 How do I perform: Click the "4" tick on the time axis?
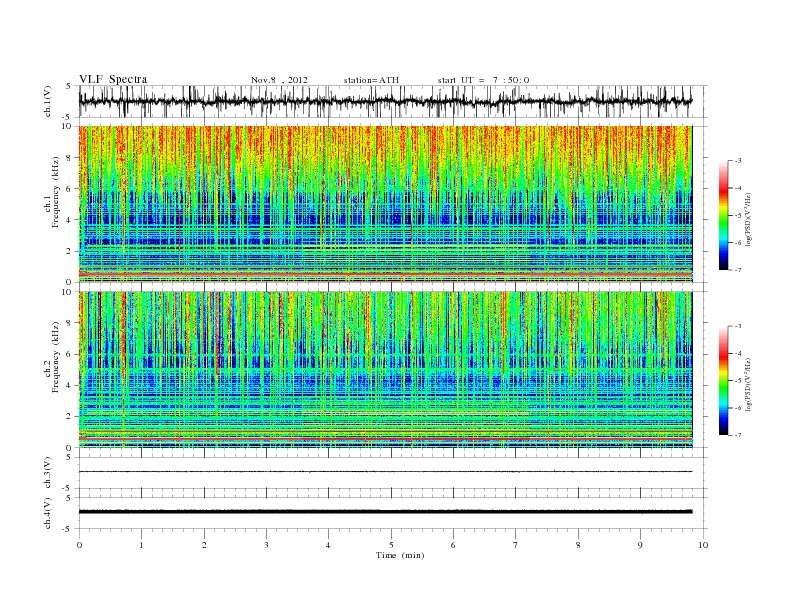pos(328,545)
